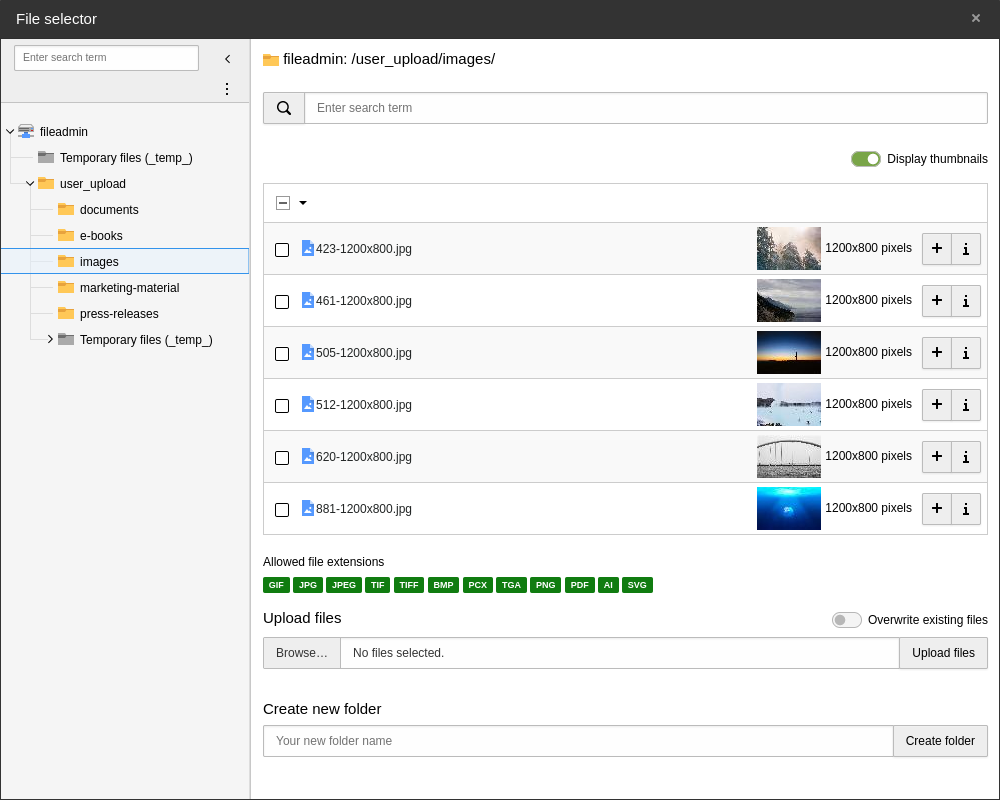This screenshot has width=1000, height=800.
Task: Show info for 512-1200x800.jpg
Action: pyautogui.click(x=966, y=404)
